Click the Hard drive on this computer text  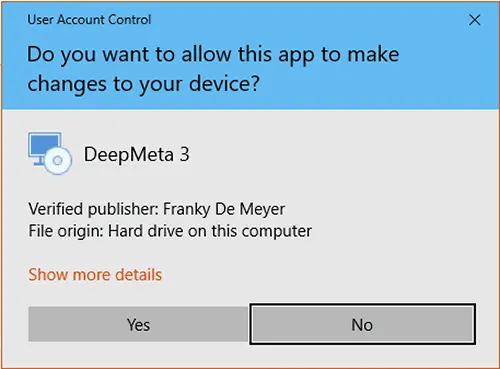coord(210,231)
